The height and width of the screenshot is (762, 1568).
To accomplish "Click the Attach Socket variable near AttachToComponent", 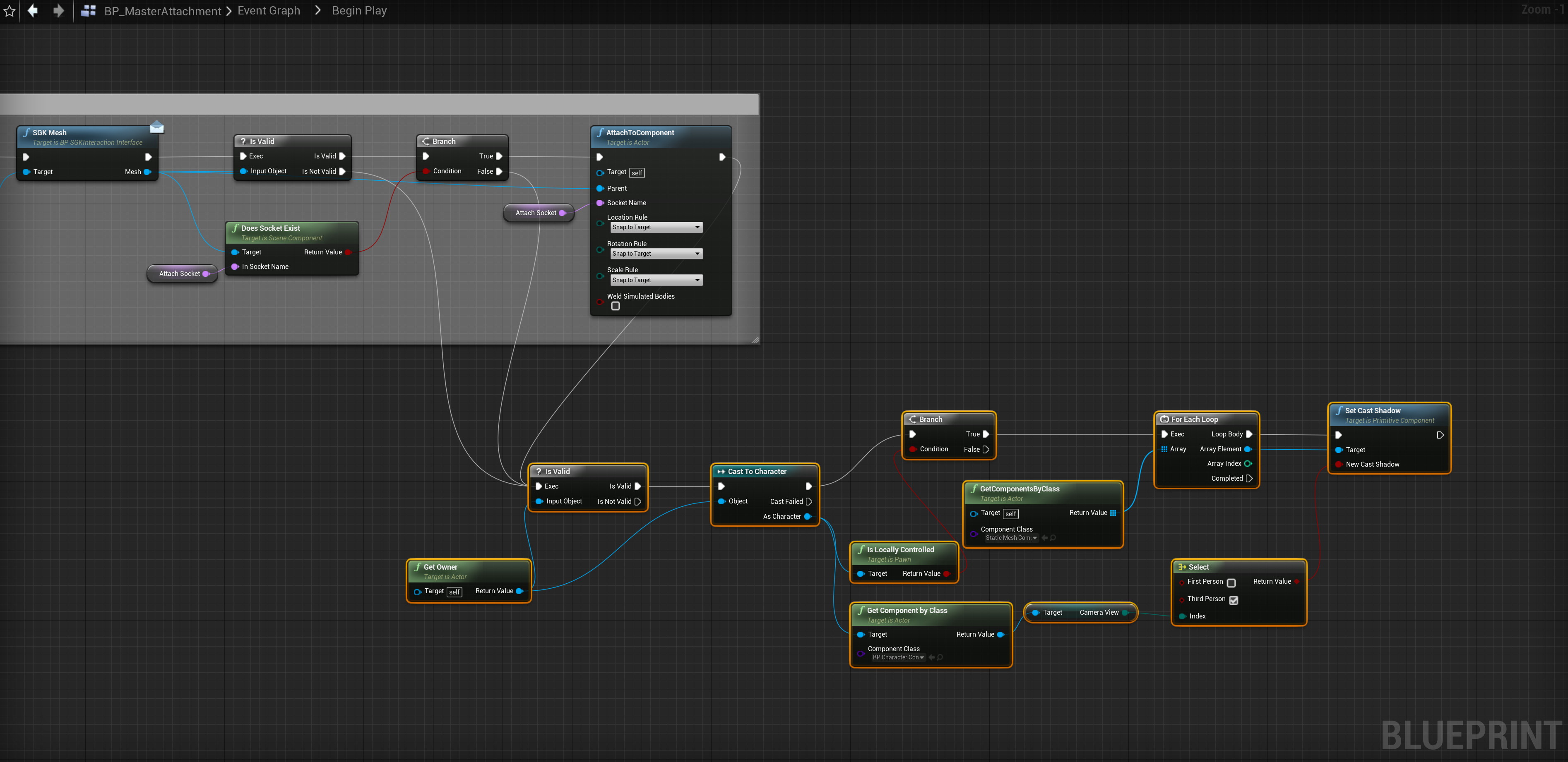I will 536,213.
